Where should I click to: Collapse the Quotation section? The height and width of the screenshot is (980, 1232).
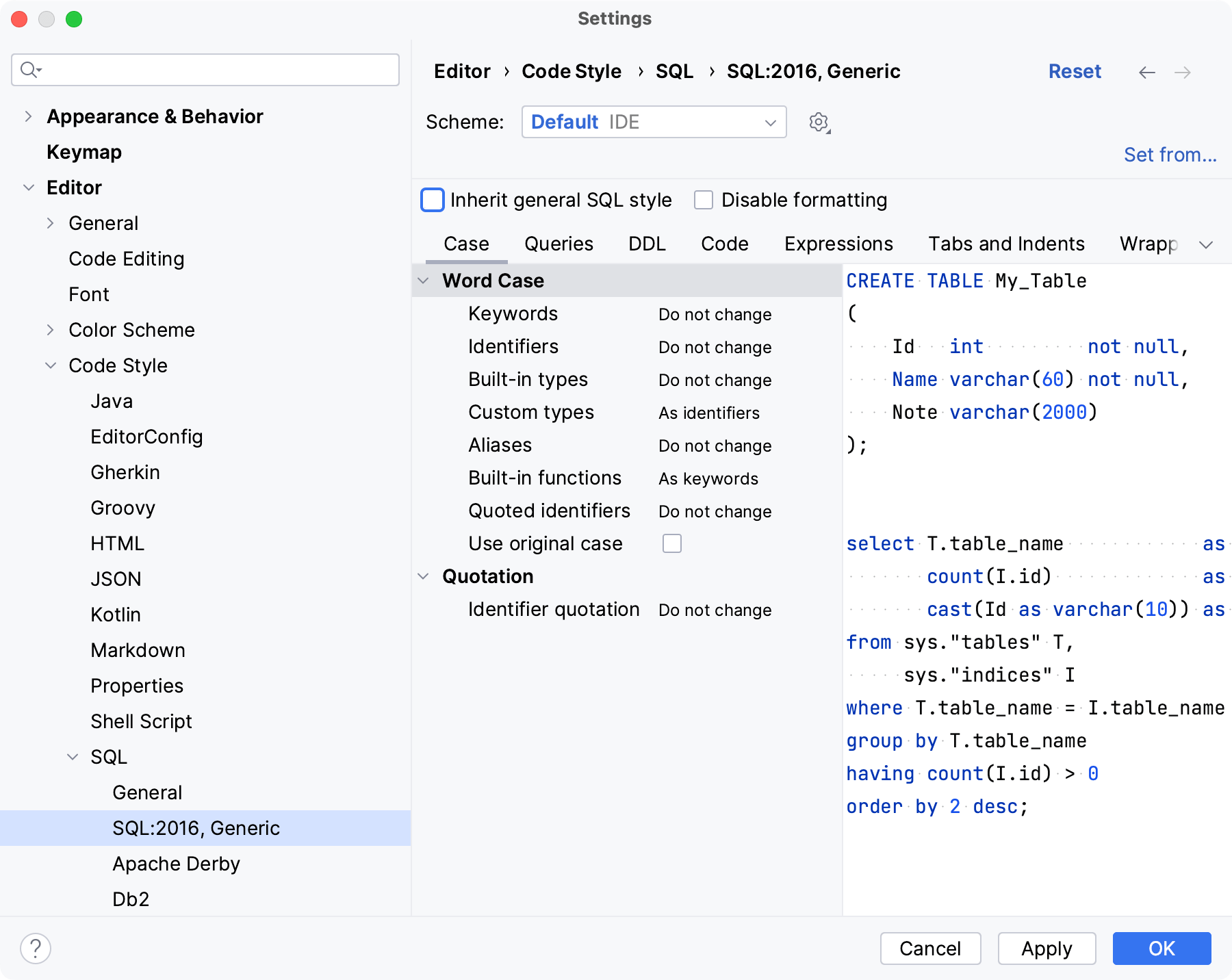[423, 576]
